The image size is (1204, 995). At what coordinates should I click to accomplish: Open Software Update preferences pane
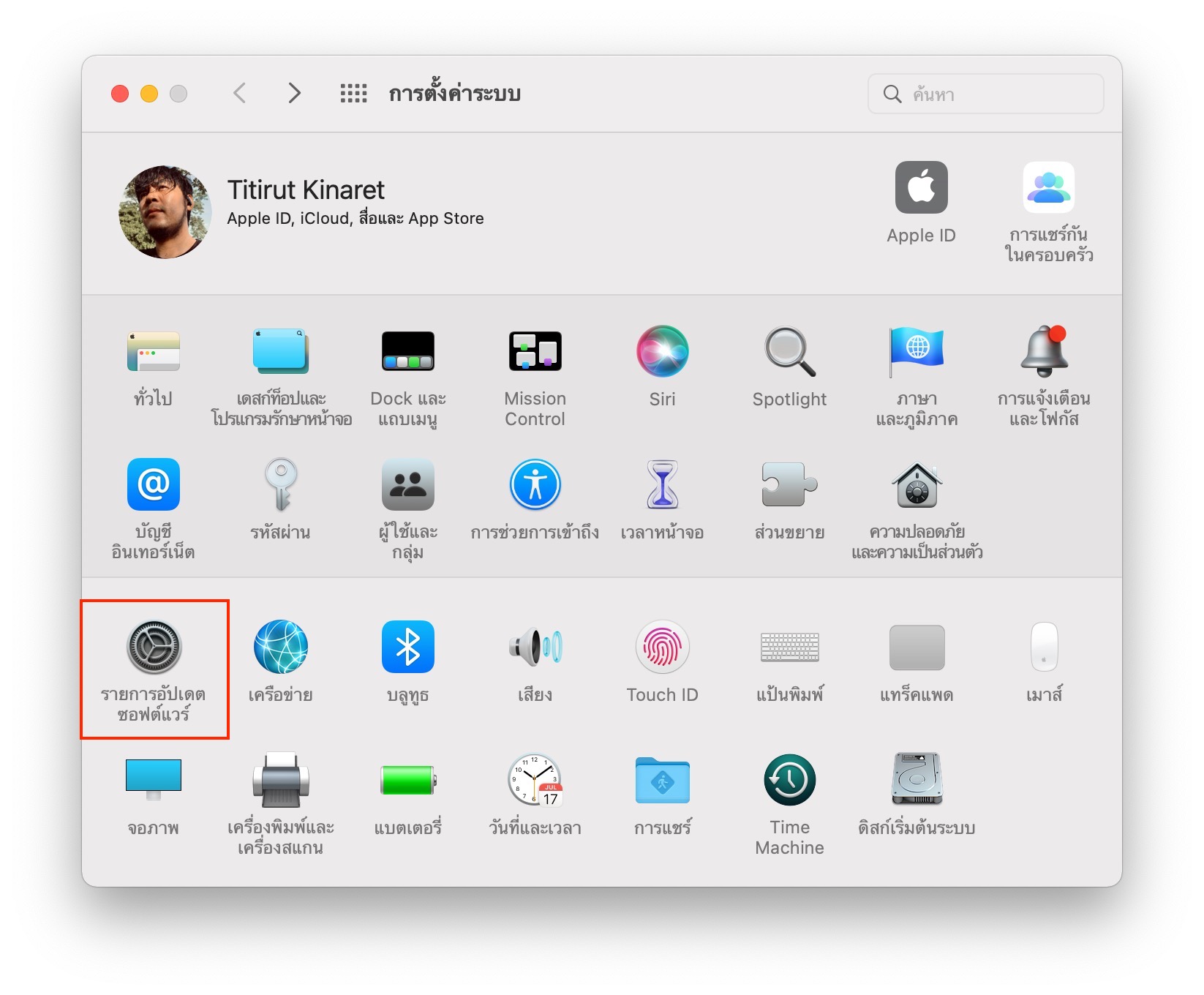pos(154,647)
